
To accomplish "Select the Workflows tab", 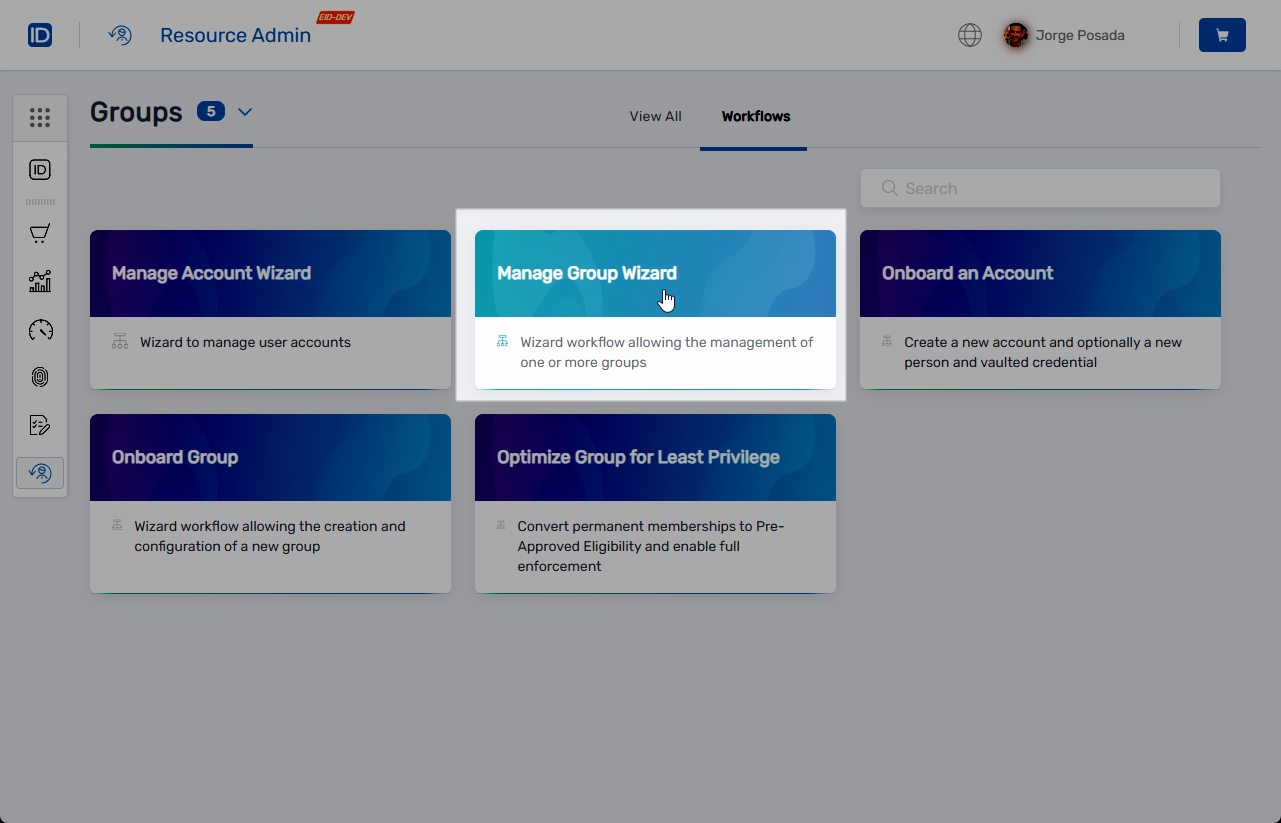I will 755,116.
